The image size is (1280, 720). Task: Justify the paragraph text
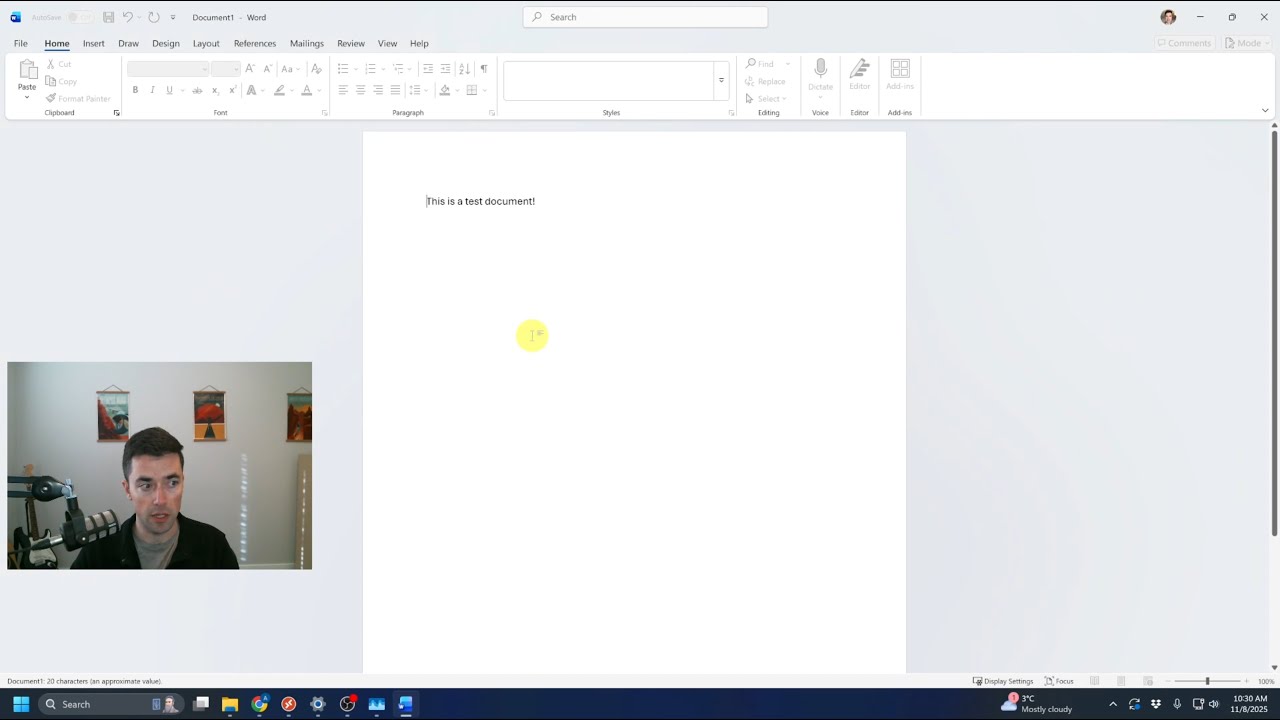395,90
